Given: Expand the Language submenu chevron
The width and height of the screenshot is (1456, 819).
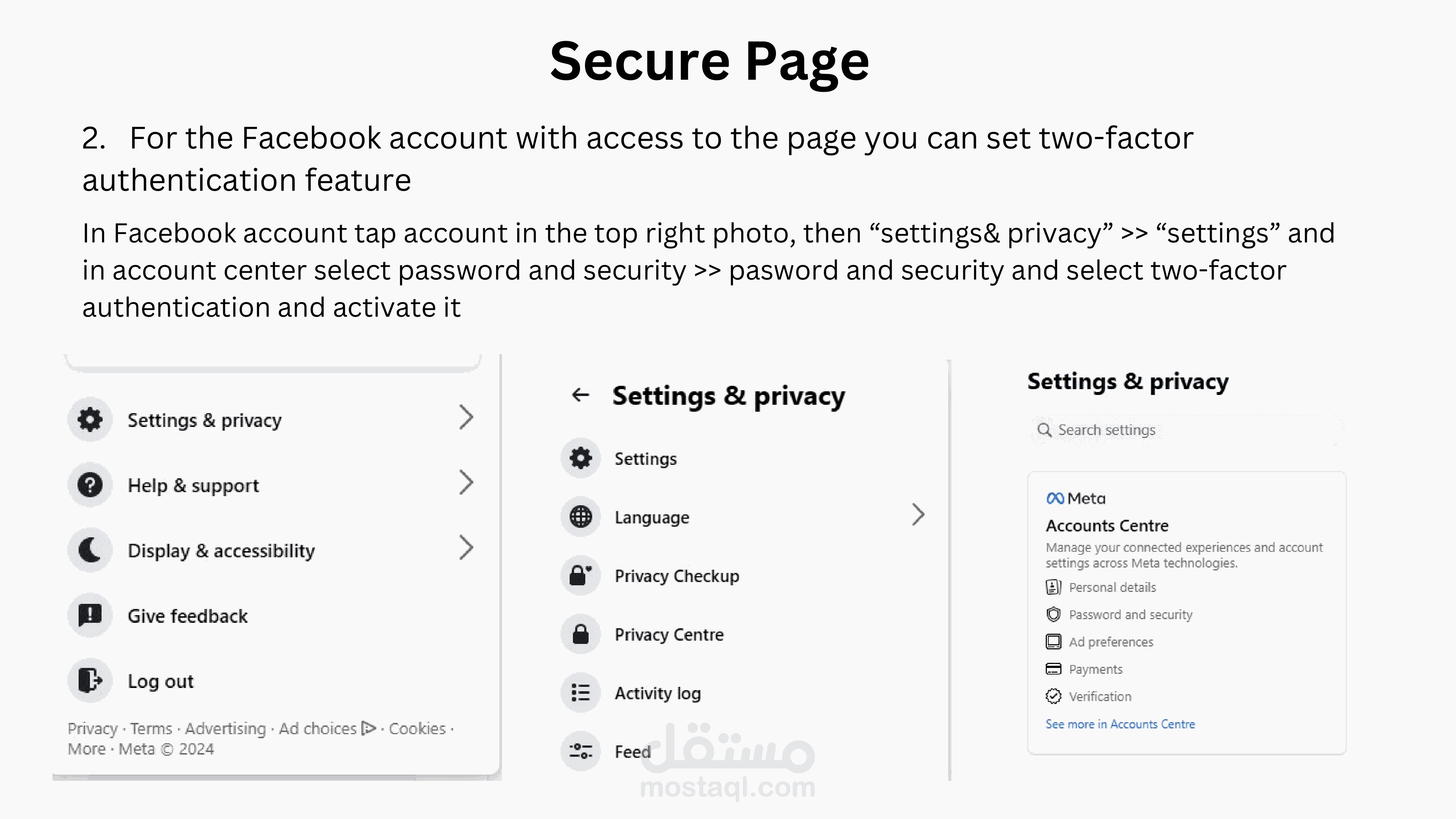Looking at the screenshot, I should pos(918,515).
